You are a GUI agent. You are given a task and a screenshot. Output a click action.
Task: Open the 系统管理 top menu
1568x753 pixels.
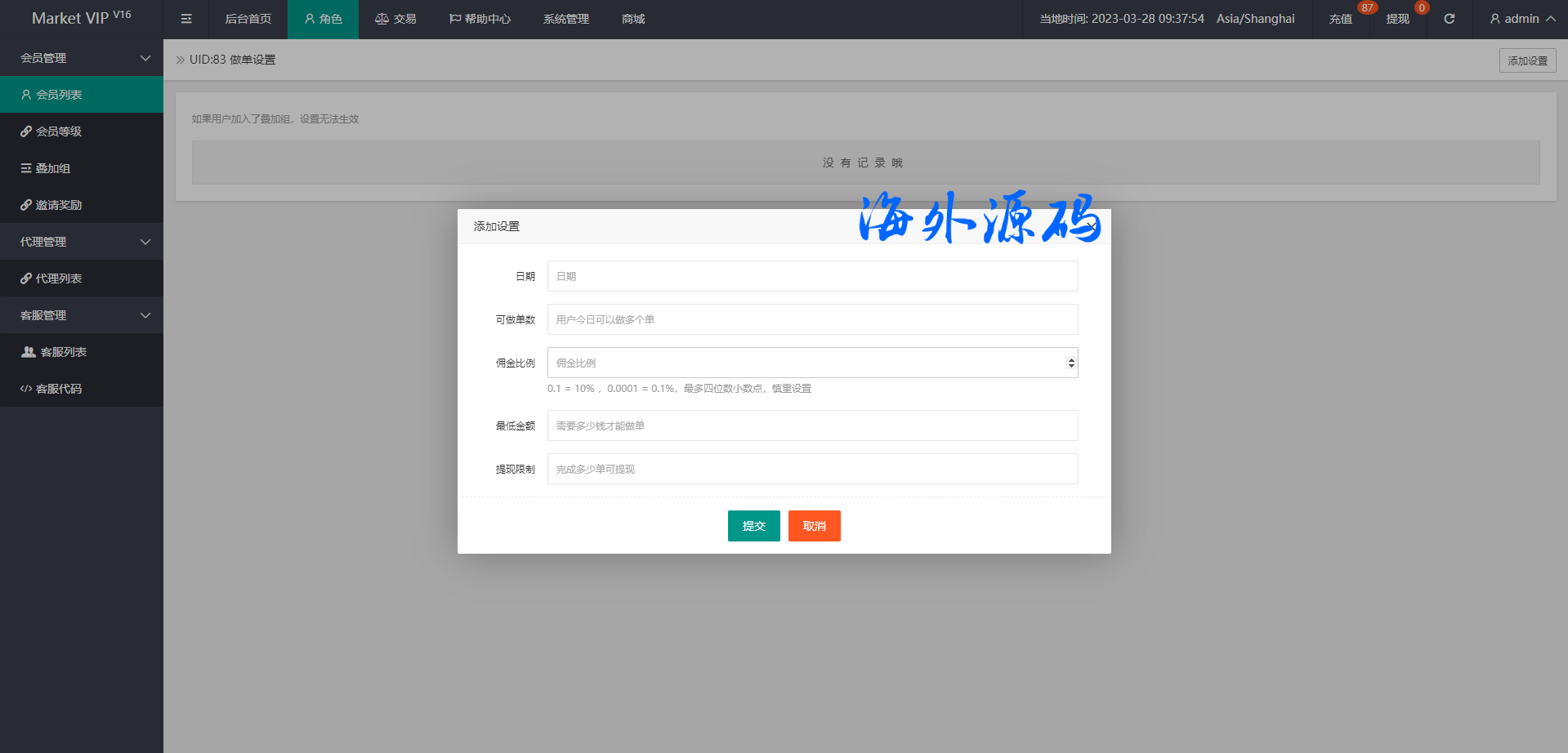point(566,19)
